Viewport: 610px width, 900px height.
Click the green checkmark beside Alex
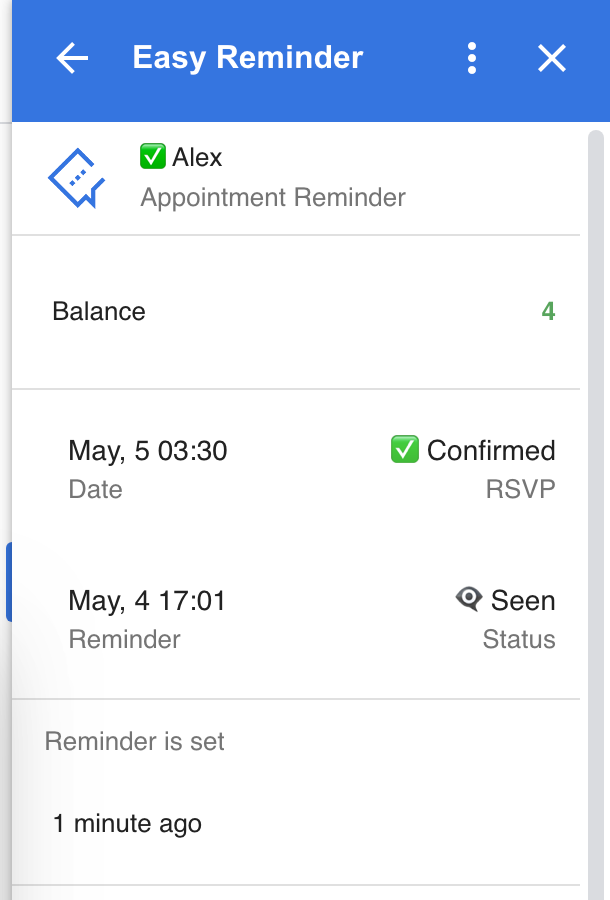[x=153, y=157]
